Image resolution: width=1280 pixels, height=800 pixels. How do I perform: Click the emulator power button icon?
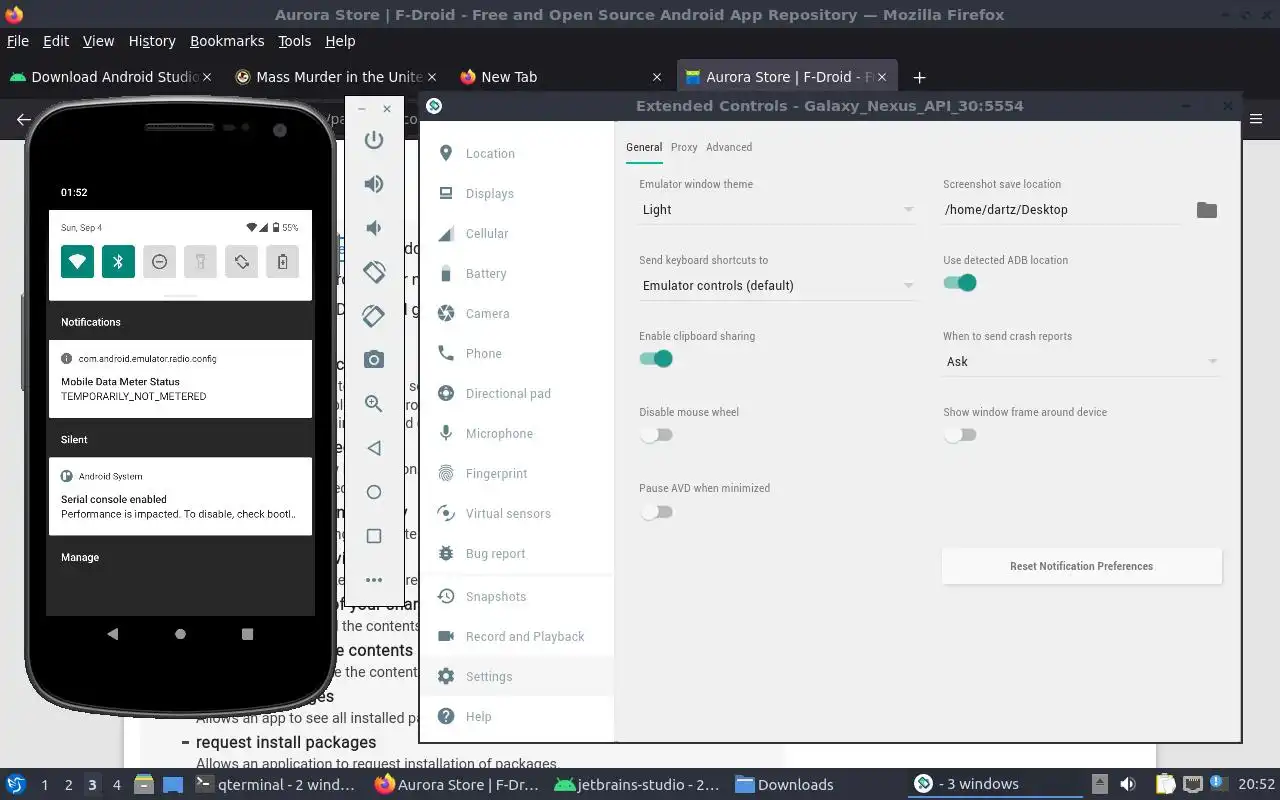(x=374, y=140)
